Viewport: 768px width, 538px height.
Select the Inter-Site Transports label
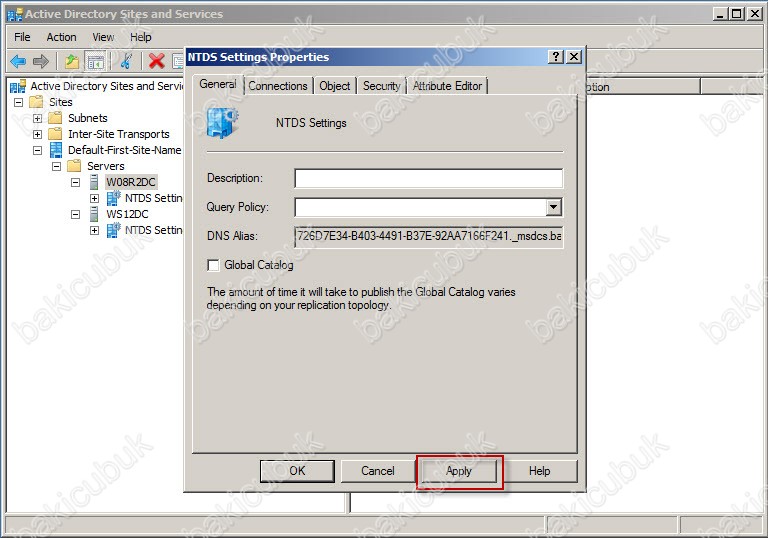click(x=119, y=134)
